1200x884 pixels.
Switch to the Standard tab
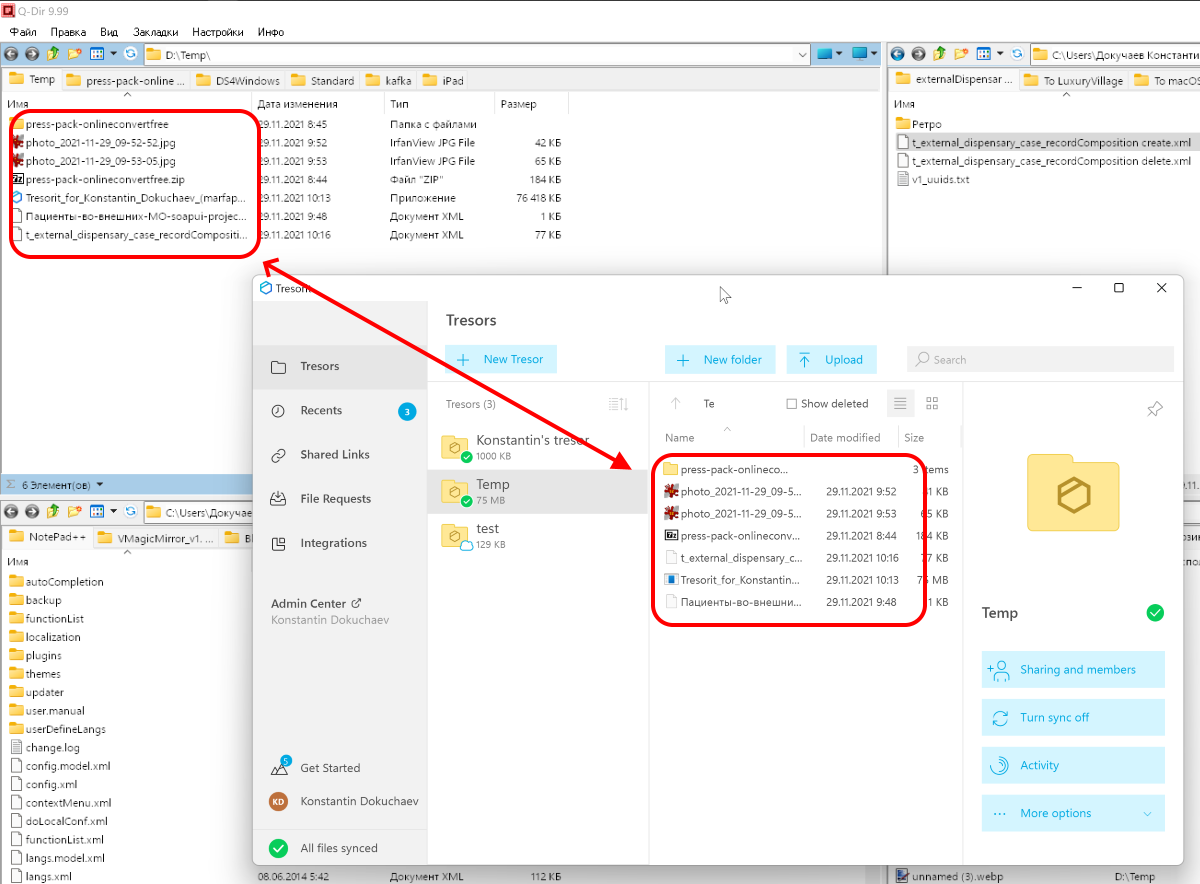(323, 80)
